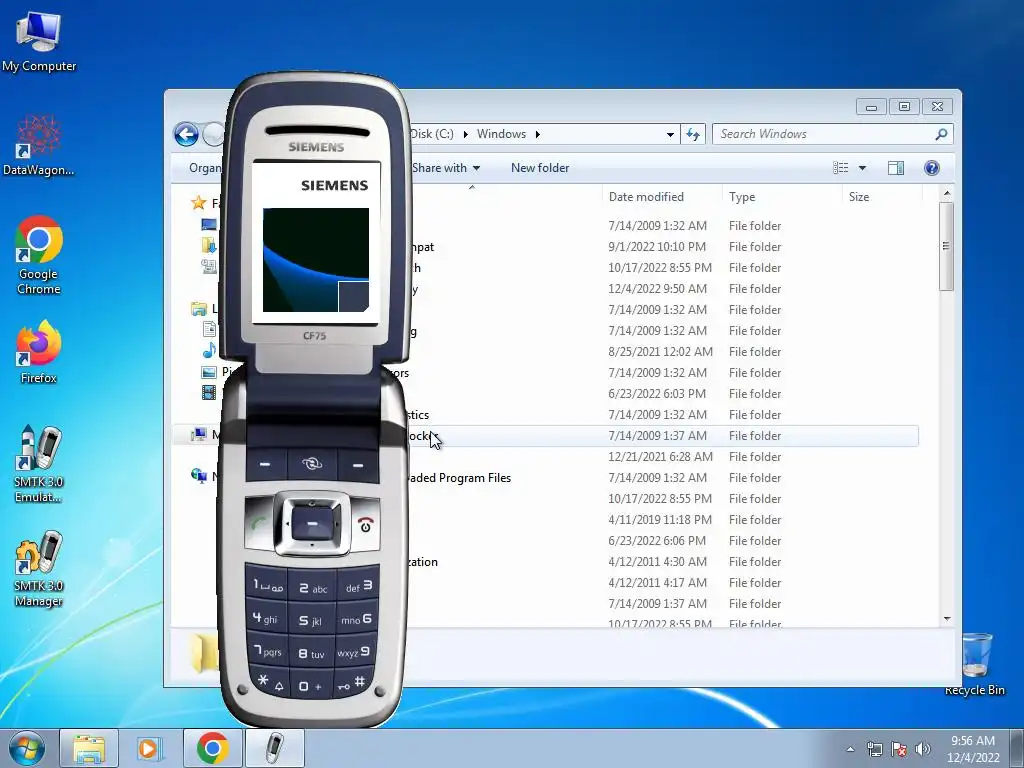
Task: Open the address bar history dropdown
Action: 670,135
